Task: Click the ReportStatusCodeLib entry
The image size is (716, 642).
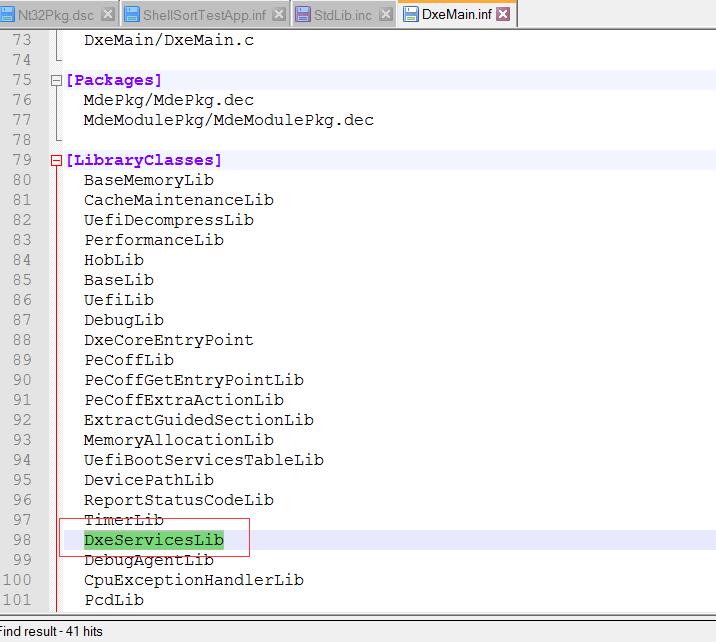Action: click(x=179, y=500)
